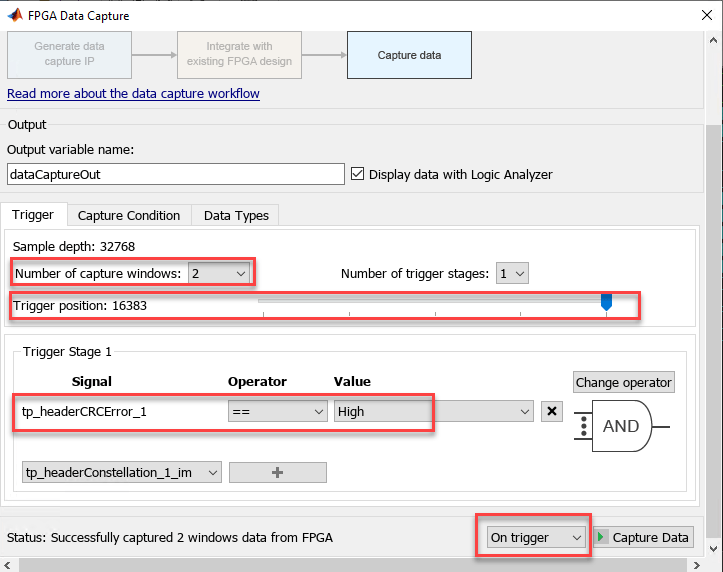Switch to the Data Types tab
The image size is (723, 572).
[236, 215]
